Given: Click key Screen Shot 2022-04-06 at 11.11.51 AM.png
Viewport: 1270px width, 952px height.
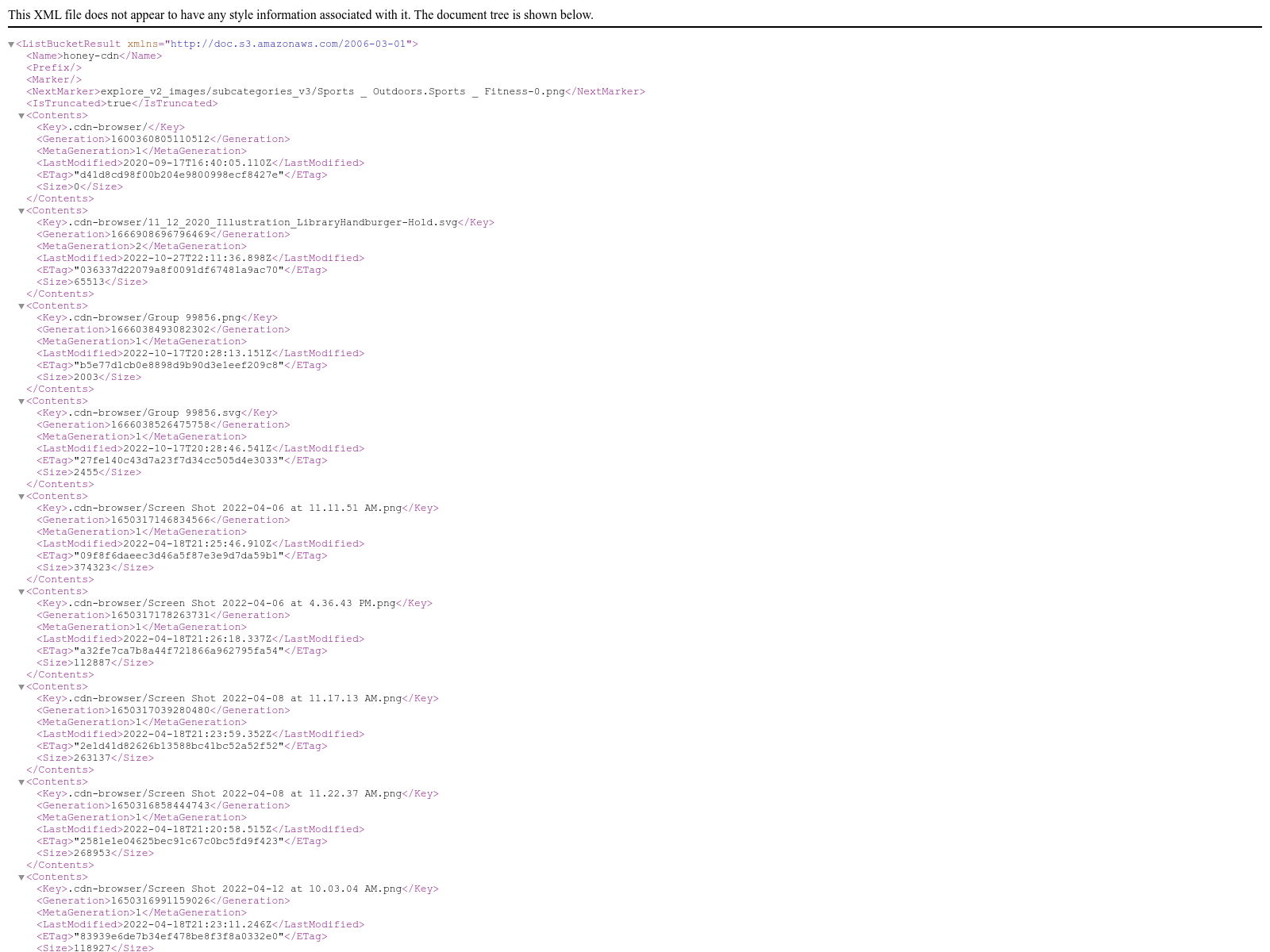Looking at the screenshot, I should pyautogui.click(x=235, y=508).
